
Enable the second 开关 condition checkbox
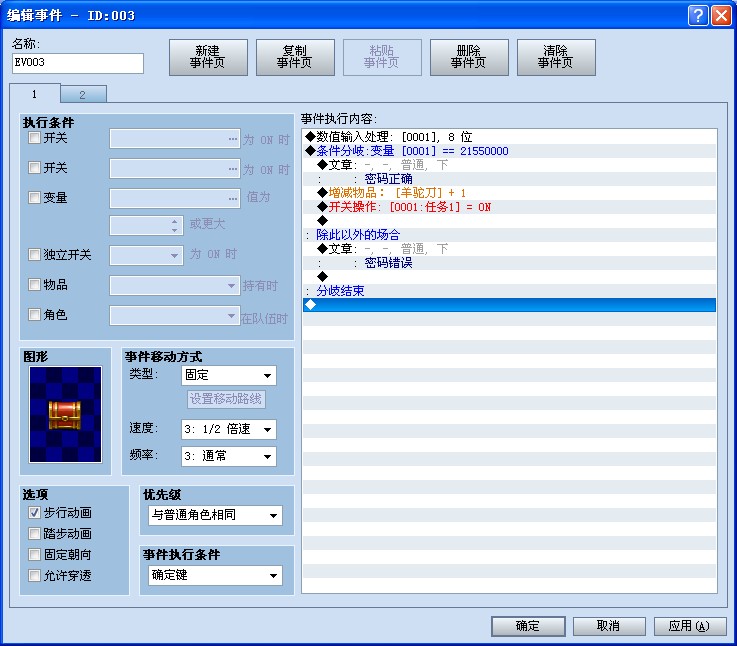pyautogui.click(x=34, y=167)
